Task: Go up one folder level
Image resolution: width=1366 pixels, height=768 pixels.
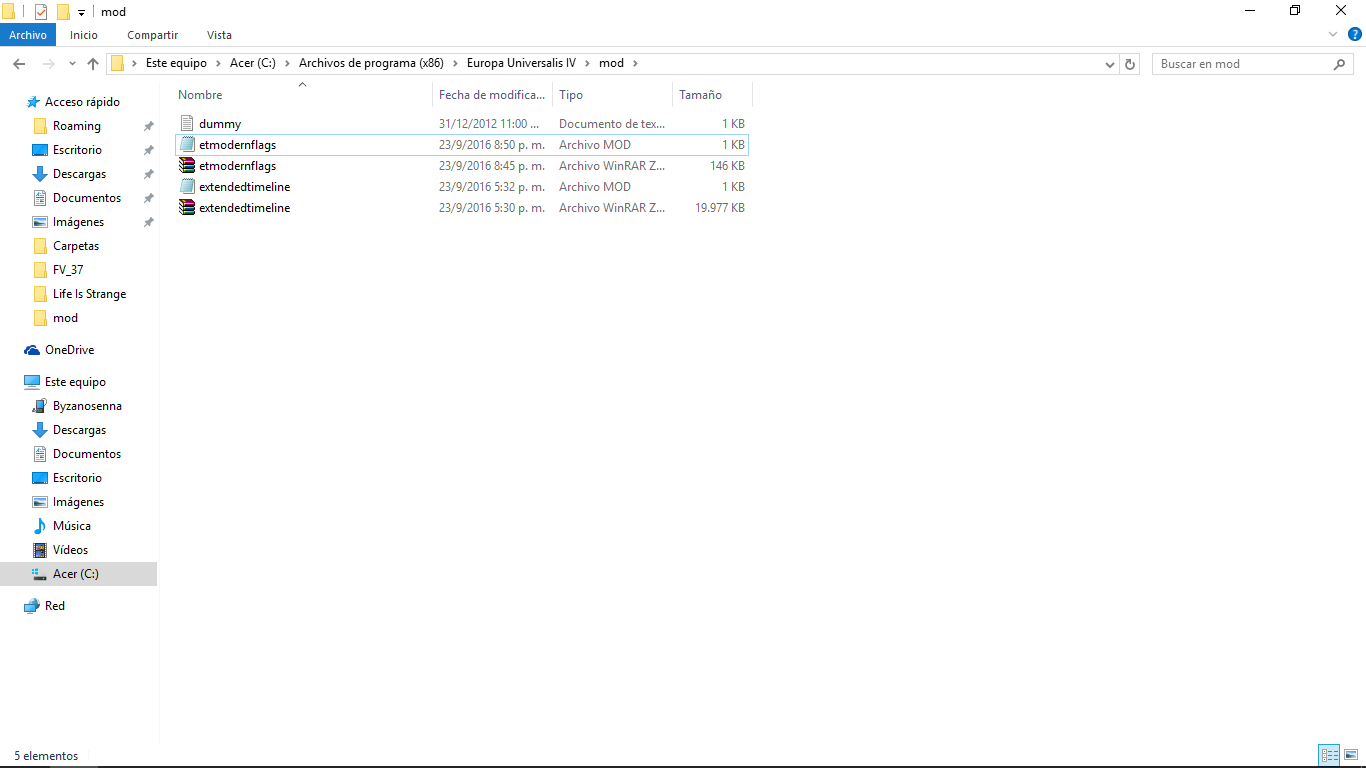Action: [93, 63]
